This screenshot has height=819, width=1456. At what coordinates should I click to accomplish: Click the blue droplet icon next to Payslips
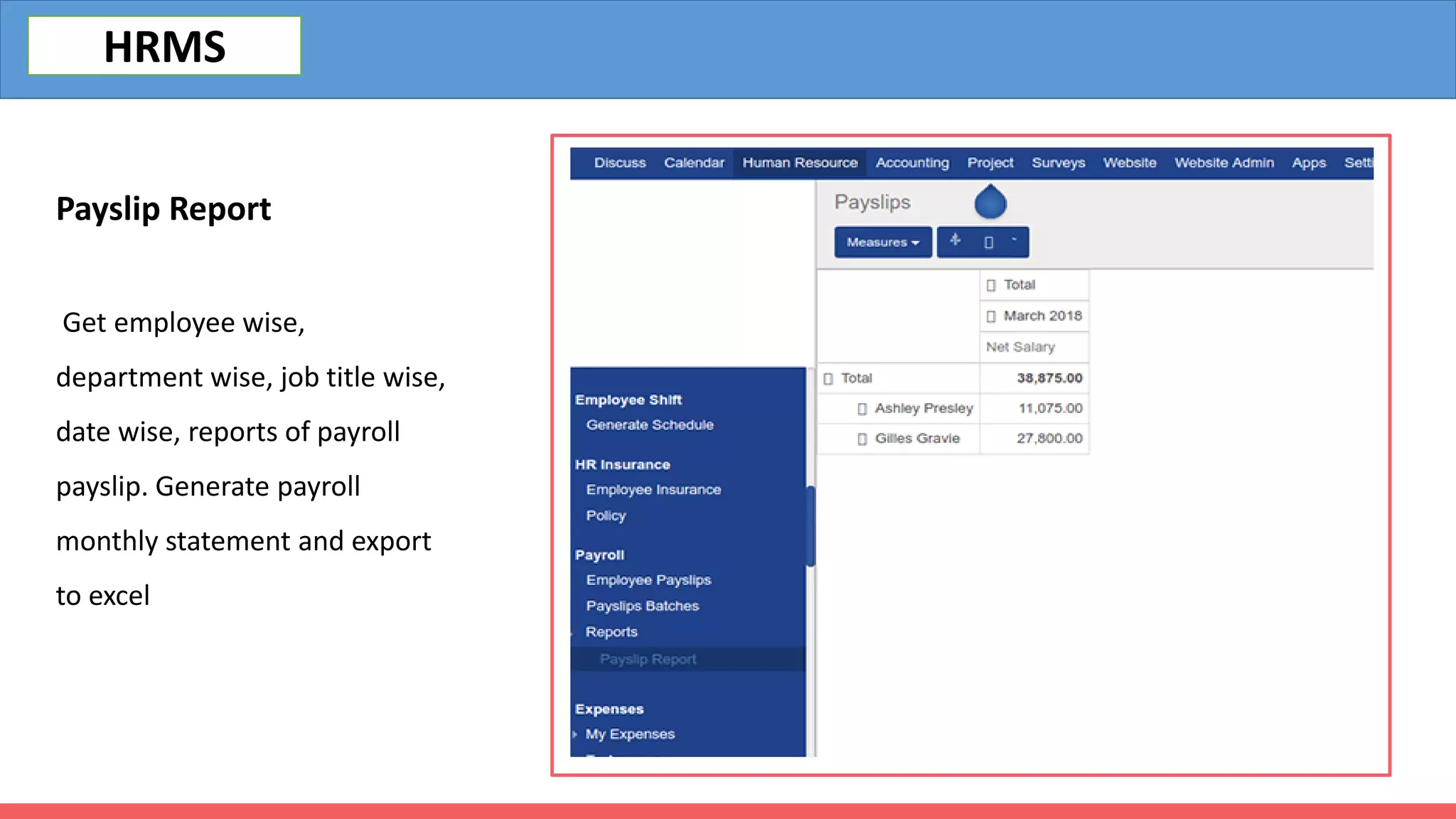(x=990, y=203)
